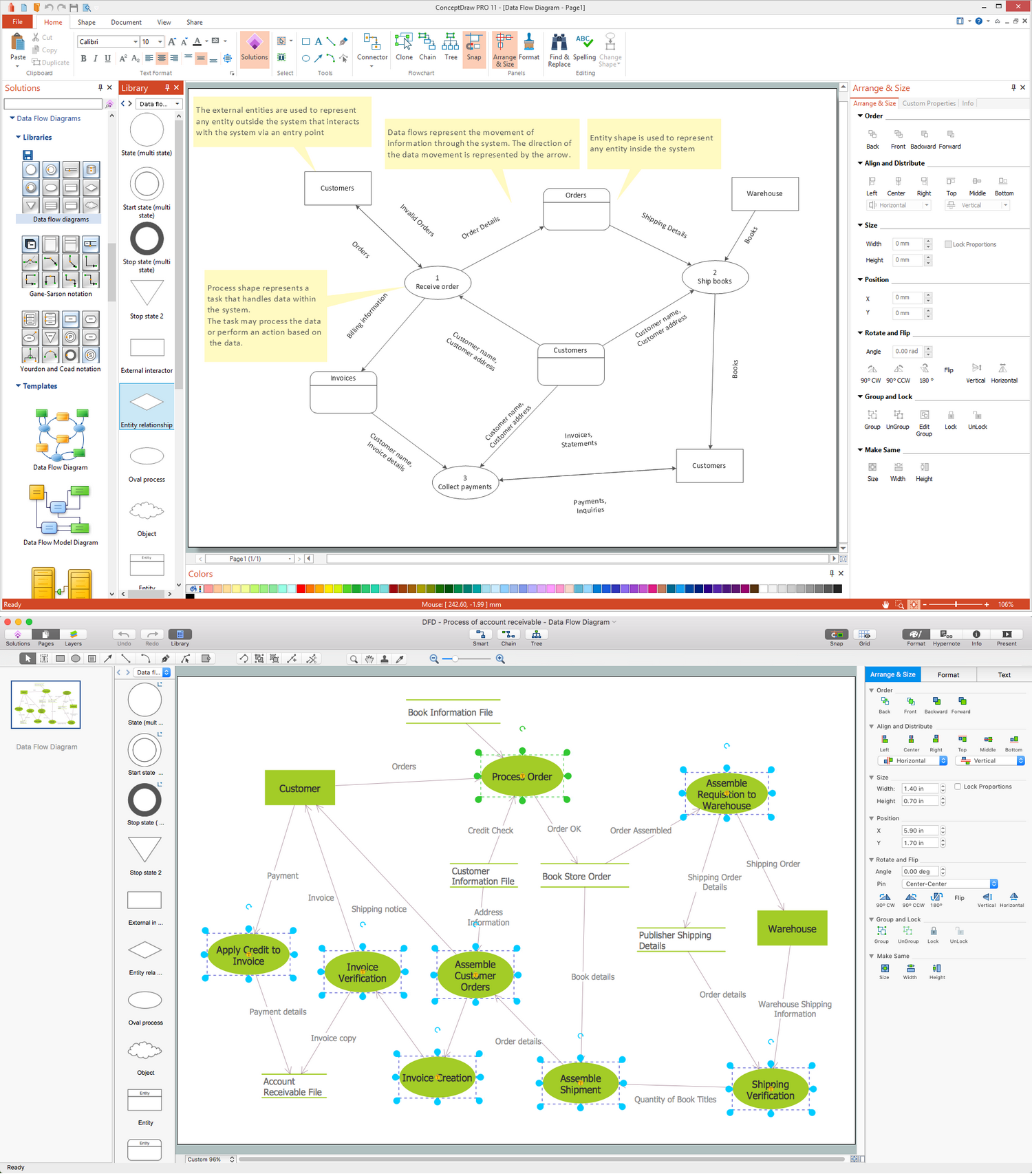Viewport: 1032px width, 1176px height.
Task: Click Rotate 90° CW in Windows Arrange panel
Action: click(871, 374)
